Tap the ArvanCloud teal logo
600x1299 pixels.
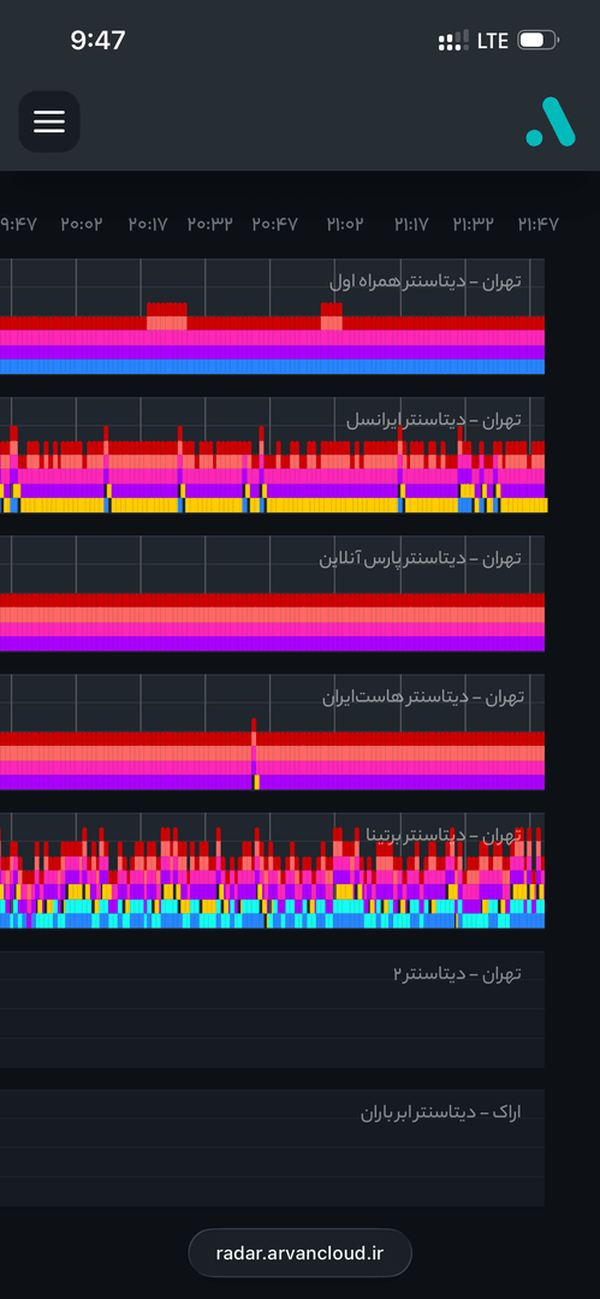550,122
